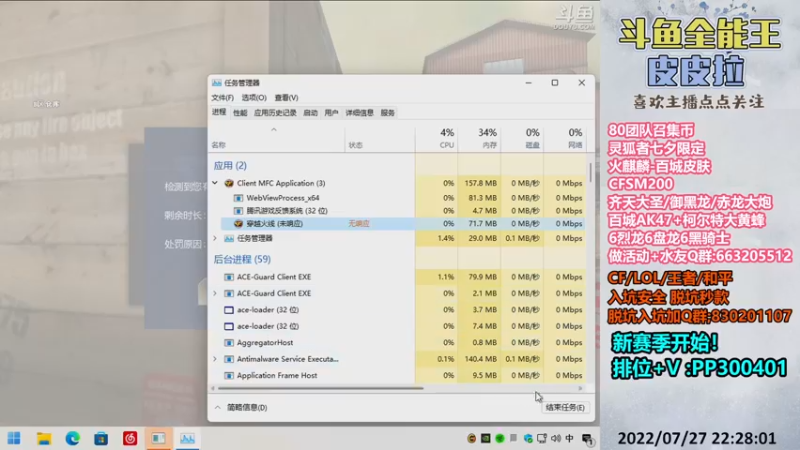Click the 140.4 MB memory cell
The height and width of the screenshot is (450, 800).
(481, 359)
